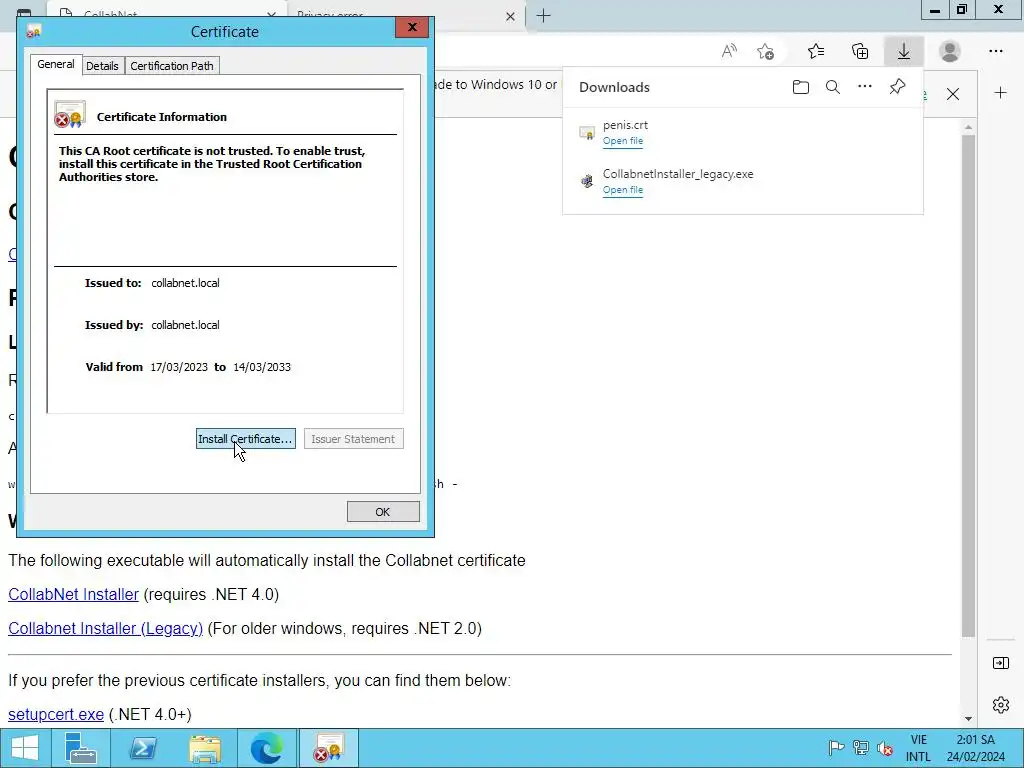Image resolution: width=1024 pixels, height=768 pixels.
Task: Follow the CollabNet Installer link
Action: click(73, 594)
